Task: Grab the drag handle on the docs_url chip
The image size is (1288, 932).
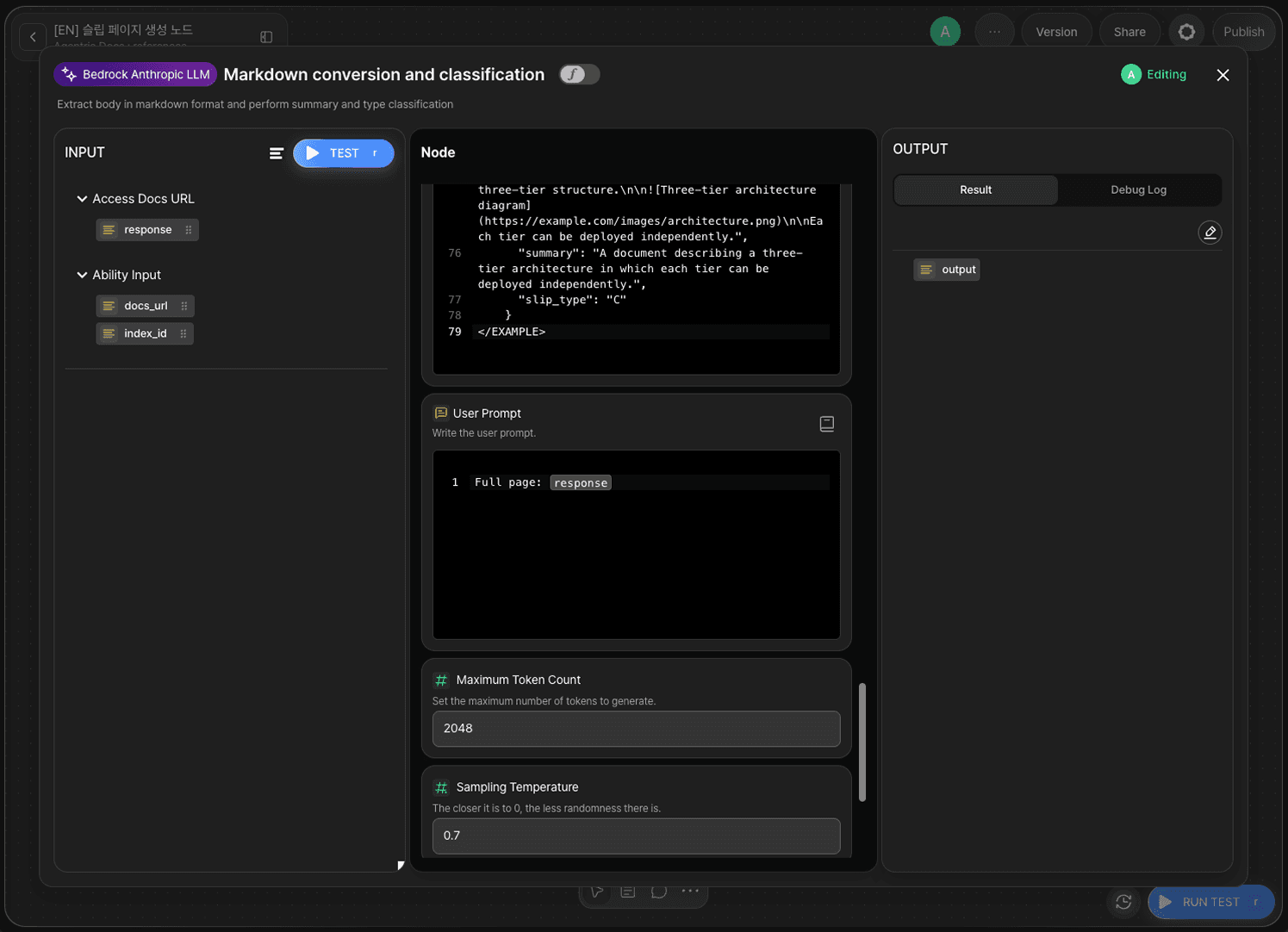Action: tap(184, 306)
